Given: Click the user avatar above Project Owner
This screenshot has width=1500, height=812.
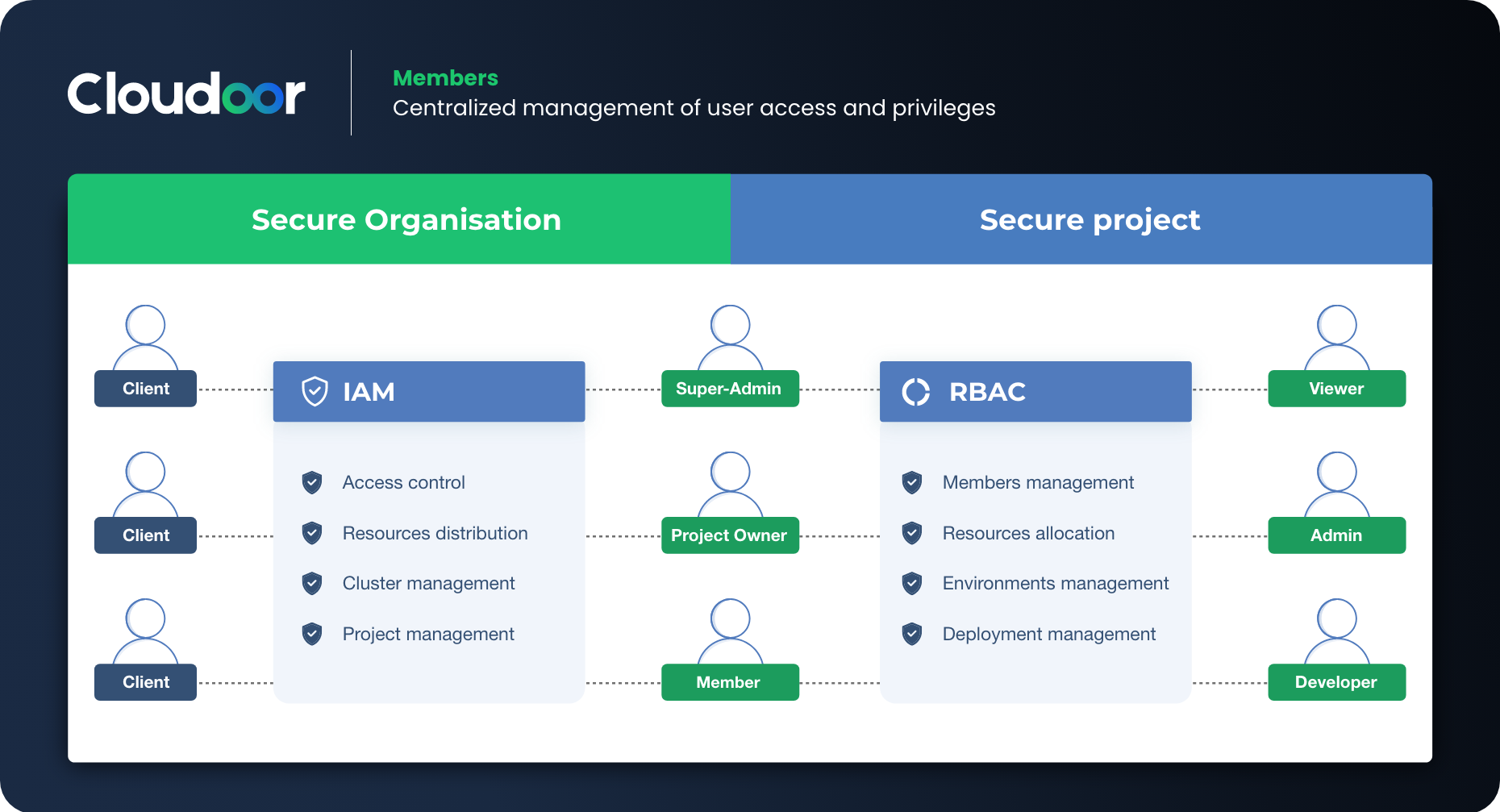Looking at the screenshot, I should (x=730, y=485).
